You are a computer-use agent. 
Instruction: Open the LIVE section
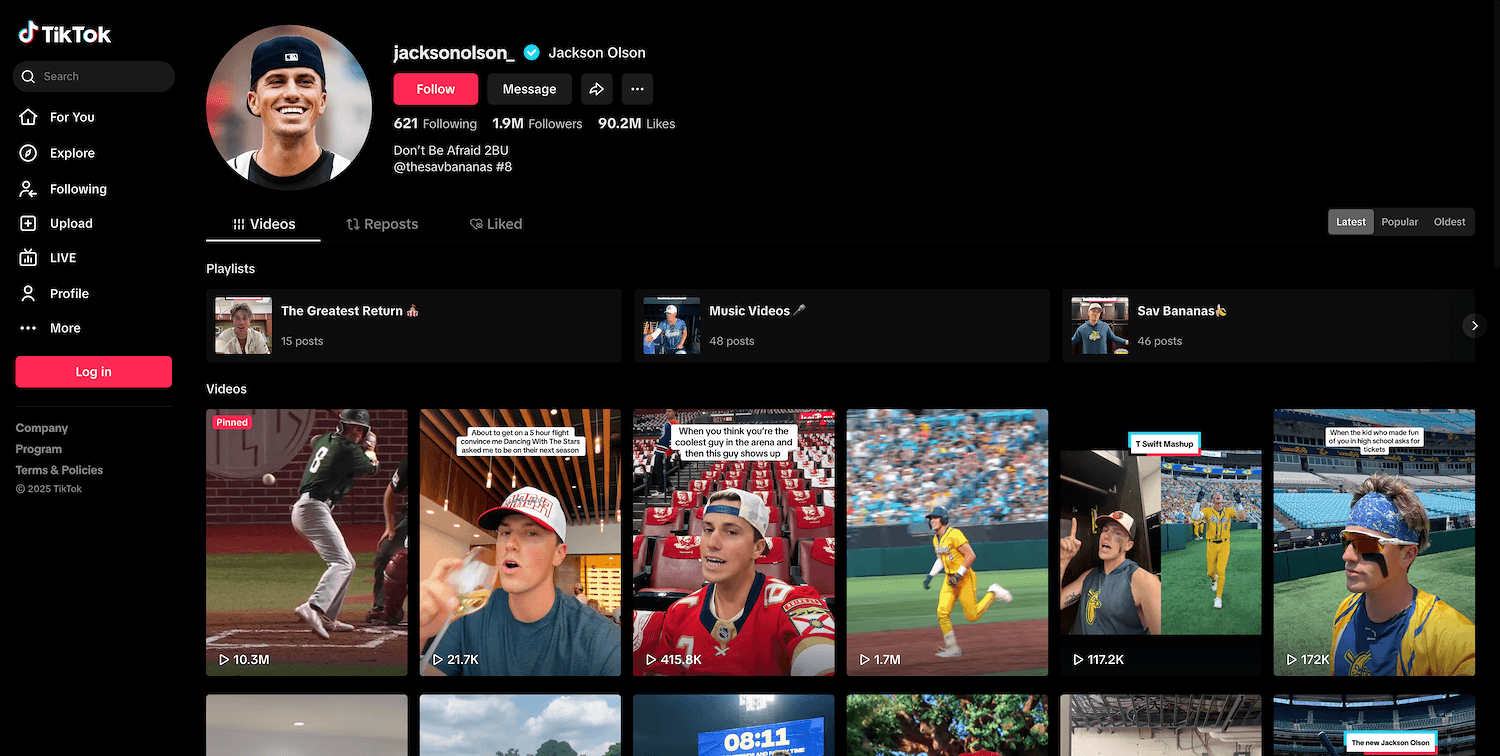click(x=62, y=258)
